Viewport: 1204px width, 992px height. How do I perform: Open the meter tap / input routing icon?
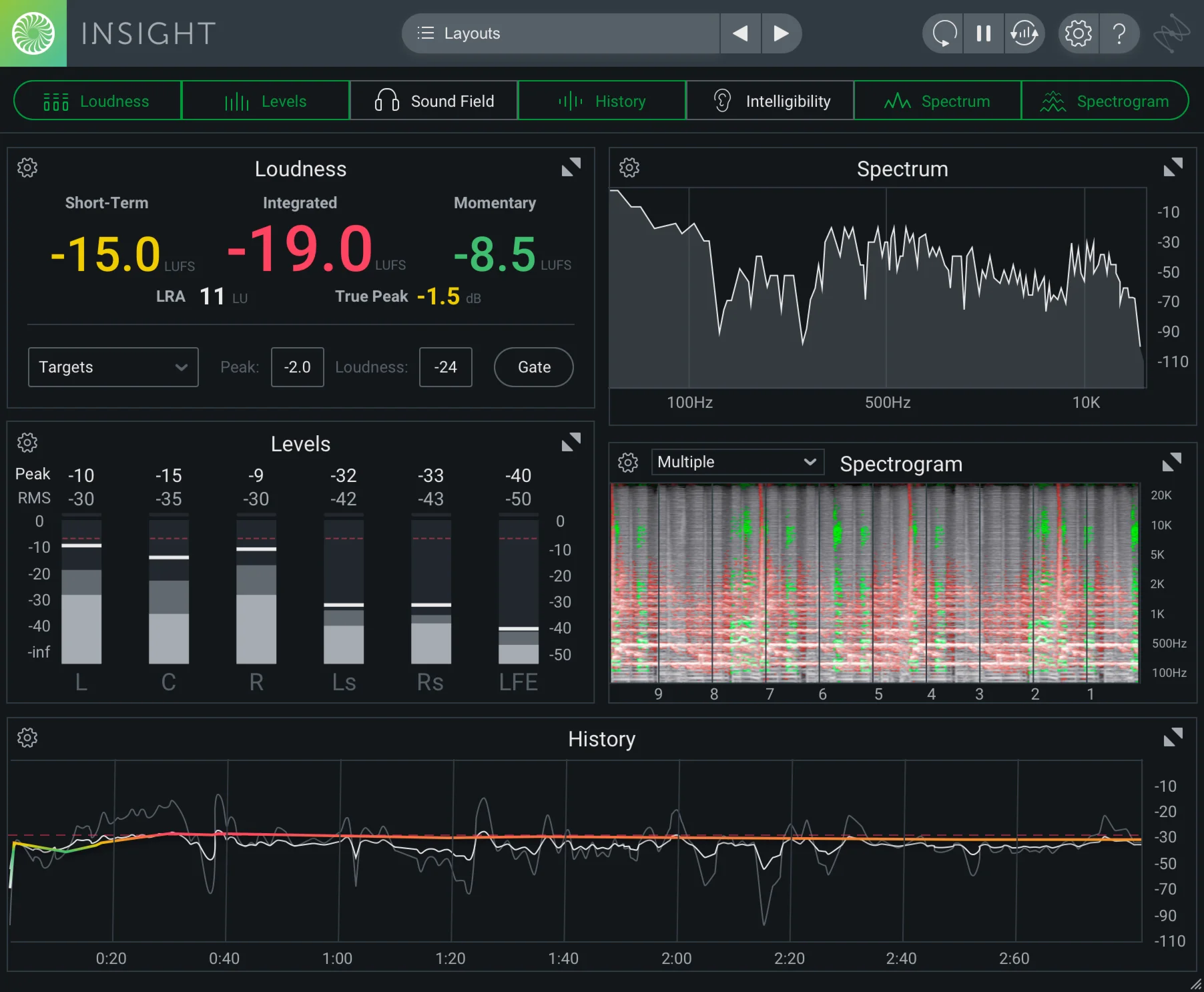click(1025, 33)
